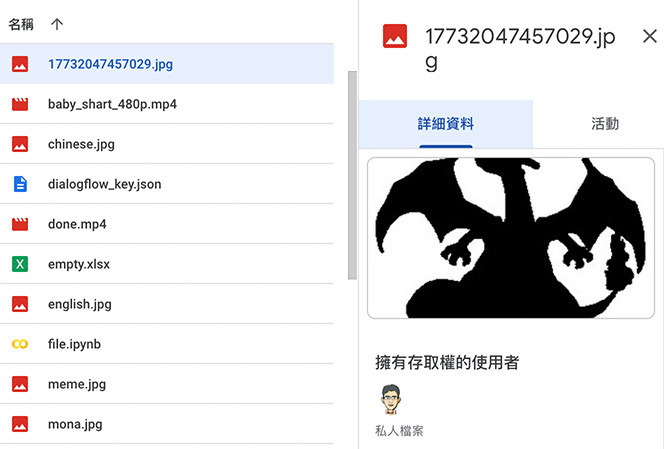Select the file empty.xlsx

point(167,264)
